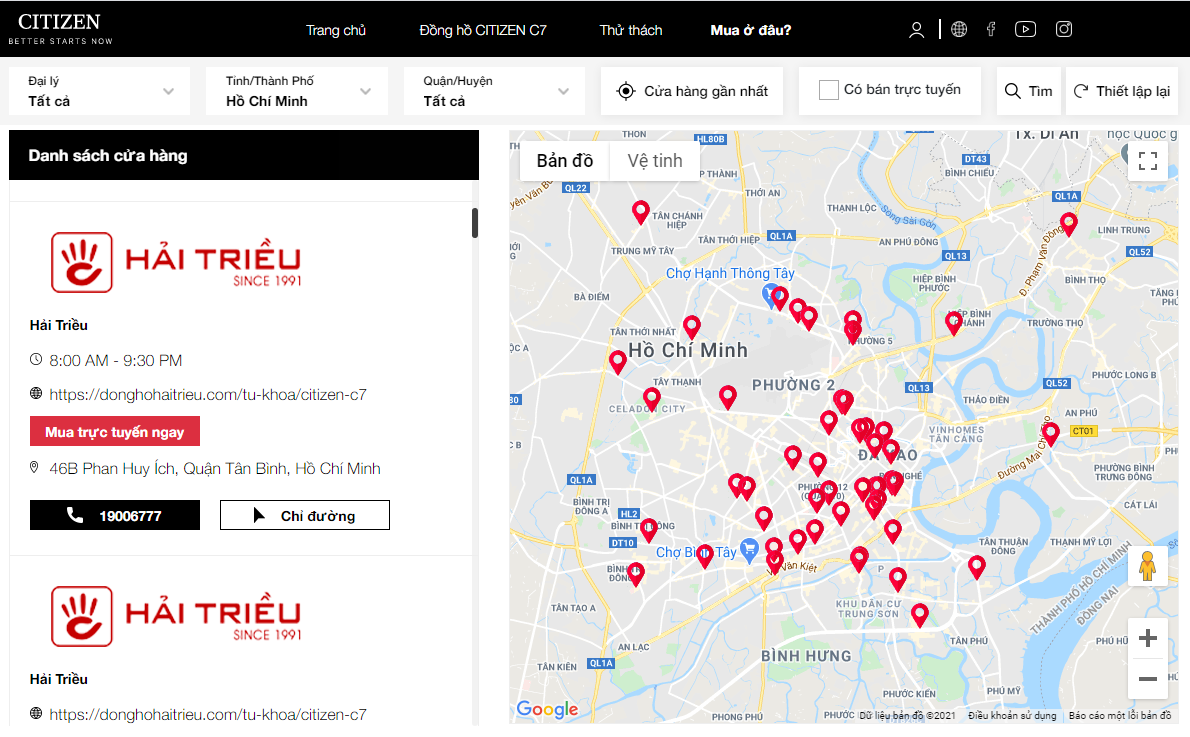Screen dimensions: 1190x737
Task: Open the 'Quận/Huyện' dropdown
Action: (x=494, y=91)
